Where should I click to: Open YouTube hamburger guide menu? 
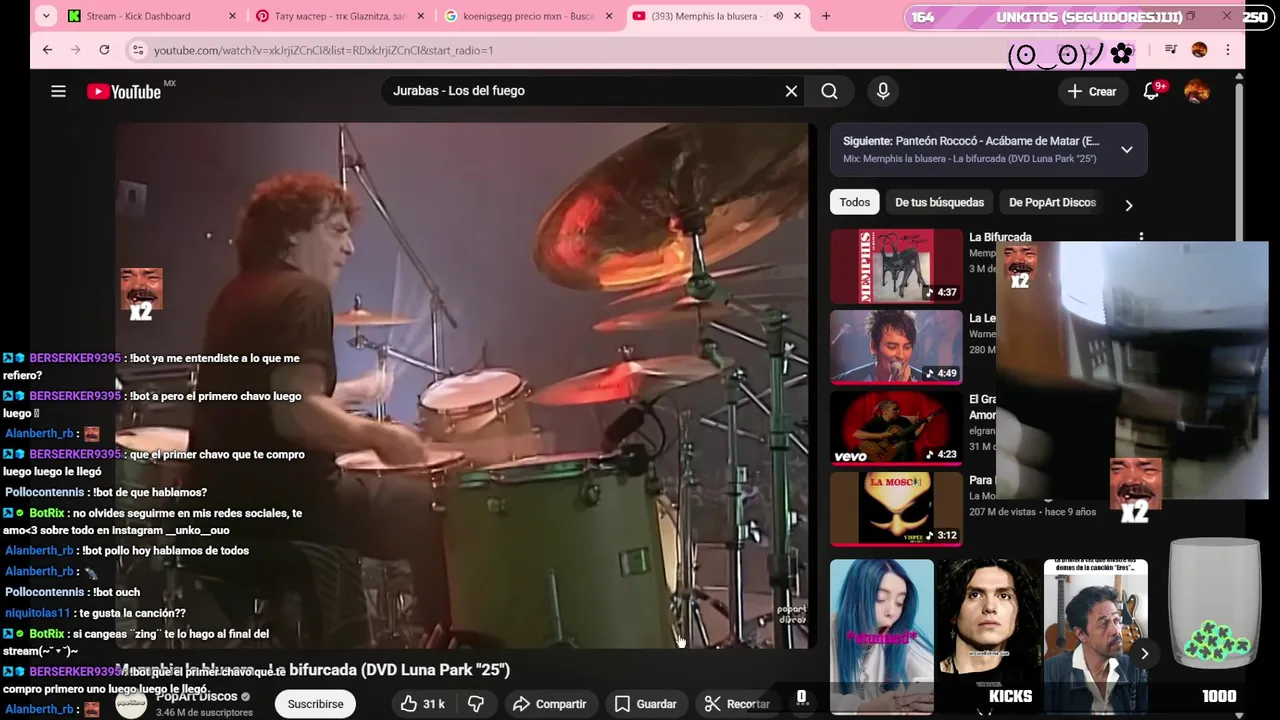58,91
